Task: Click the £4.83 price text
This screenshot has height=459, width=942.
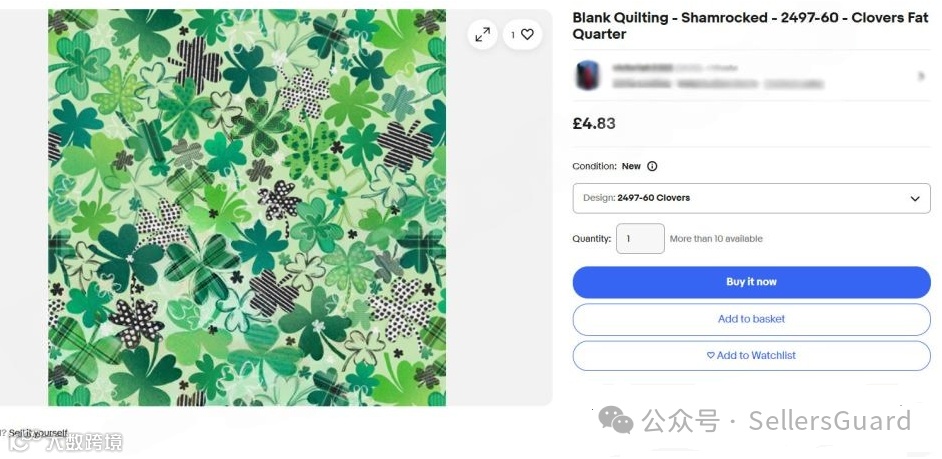Action: [594, 124]
